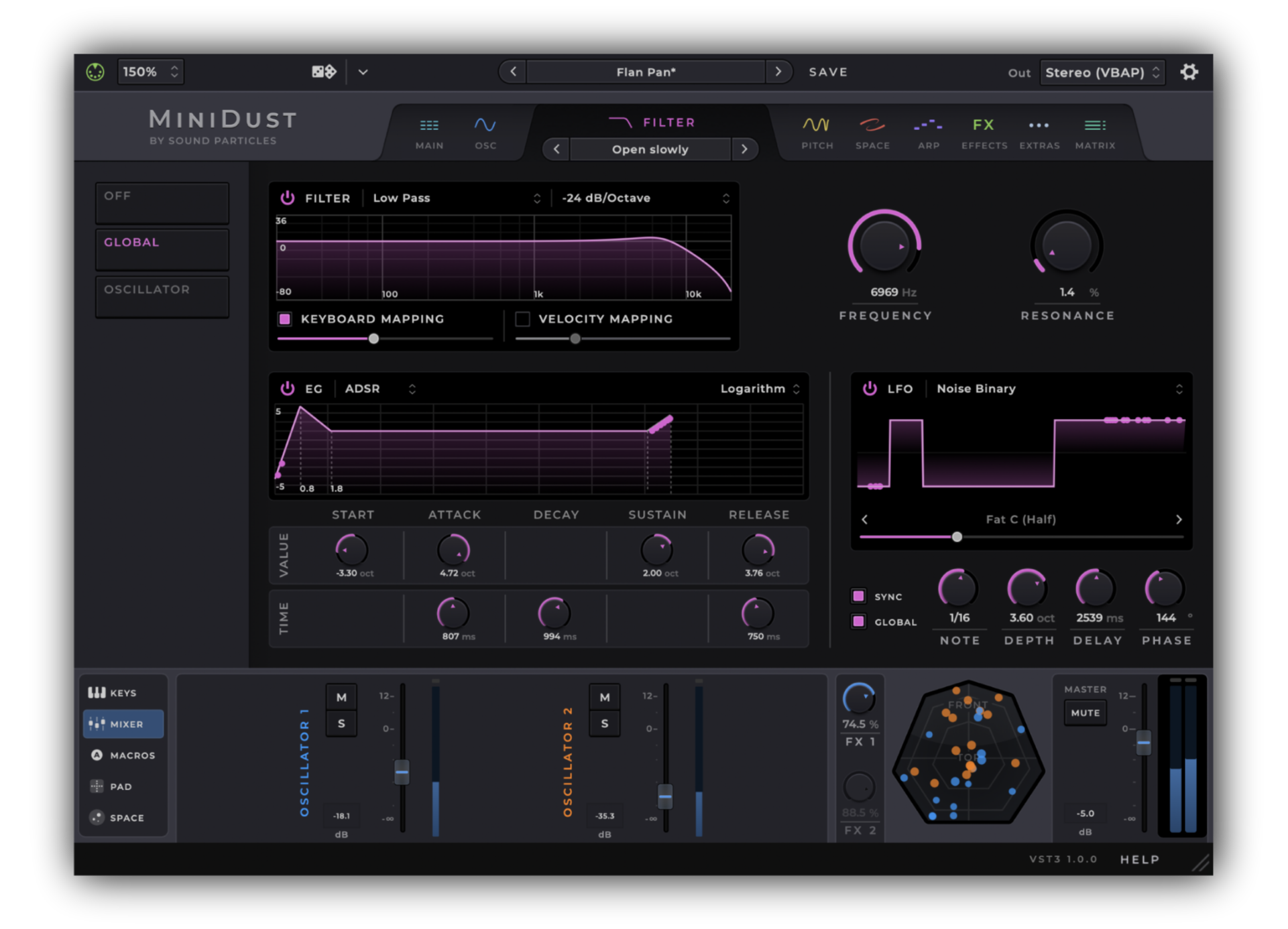
Task: Select the Oscillator filter mode
Action: [x=162, y=296]
